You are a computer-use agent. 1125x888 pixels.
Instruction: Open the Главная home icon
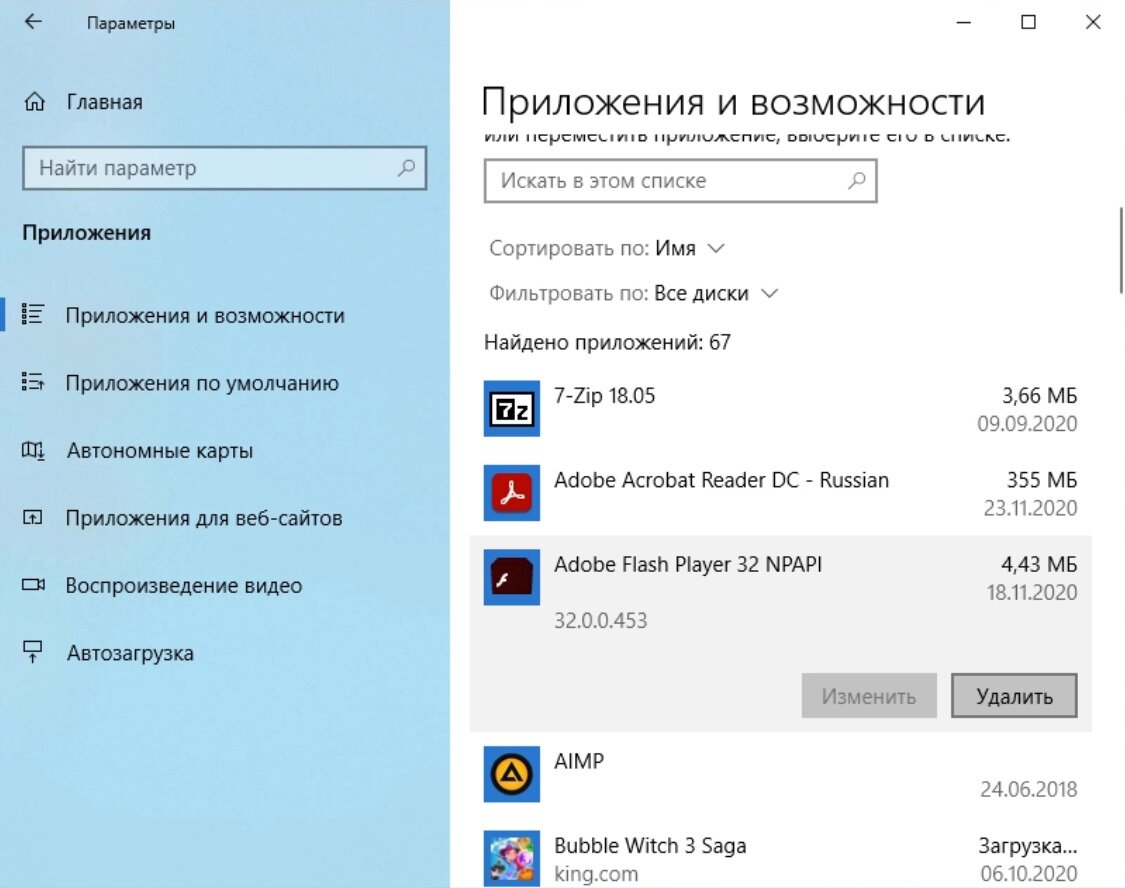pyautogui.click(x=34, y=102)
